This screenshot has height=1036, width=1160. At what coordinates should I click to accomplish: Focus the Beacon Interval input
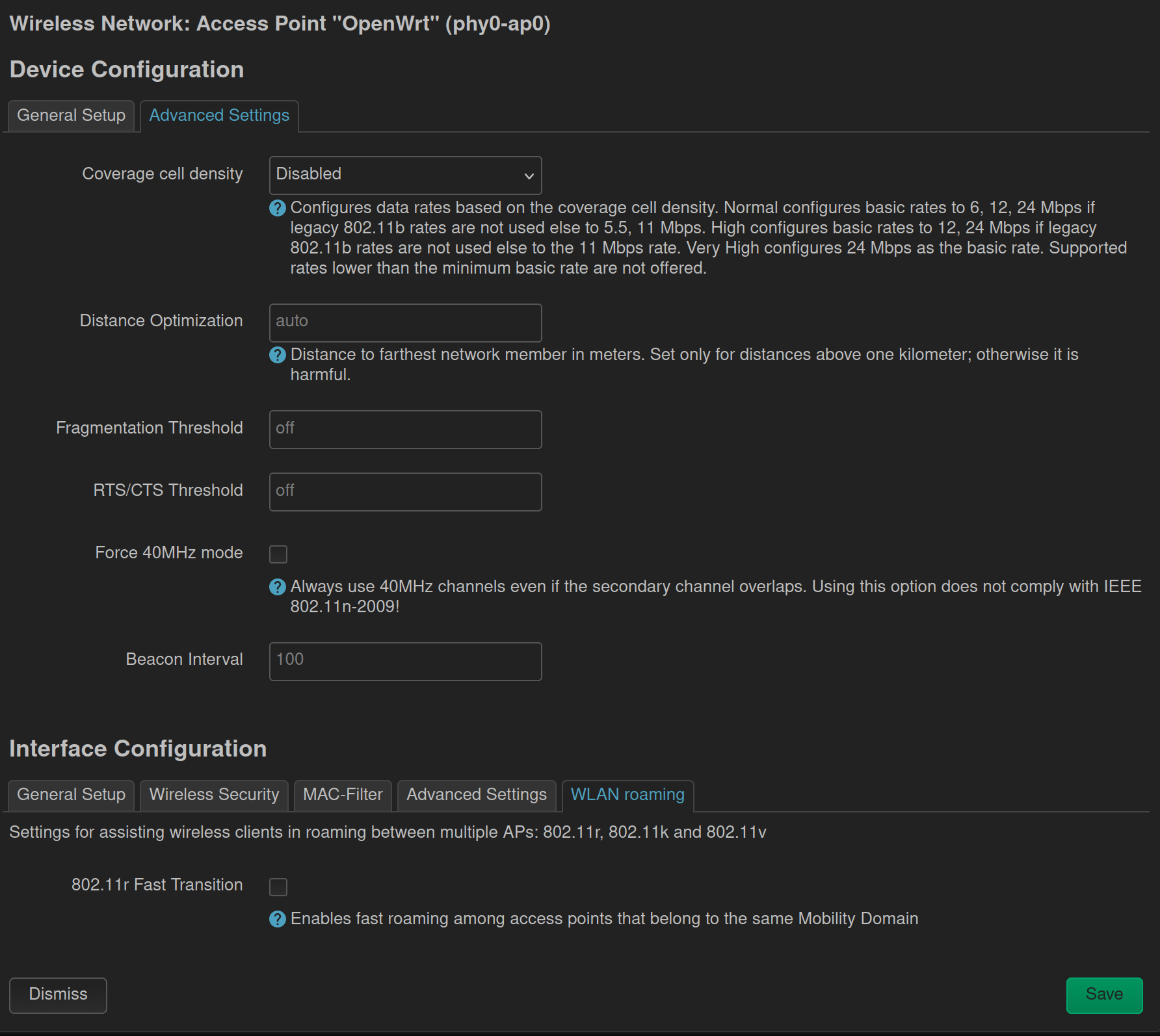click(x=406, y=661)
